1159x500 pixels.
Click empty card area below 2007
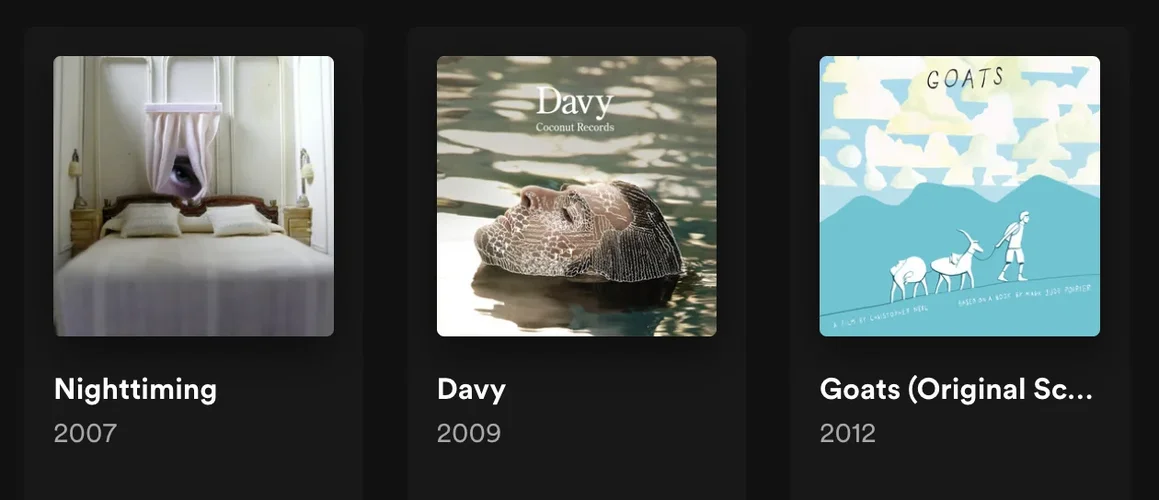coord(194,473)
